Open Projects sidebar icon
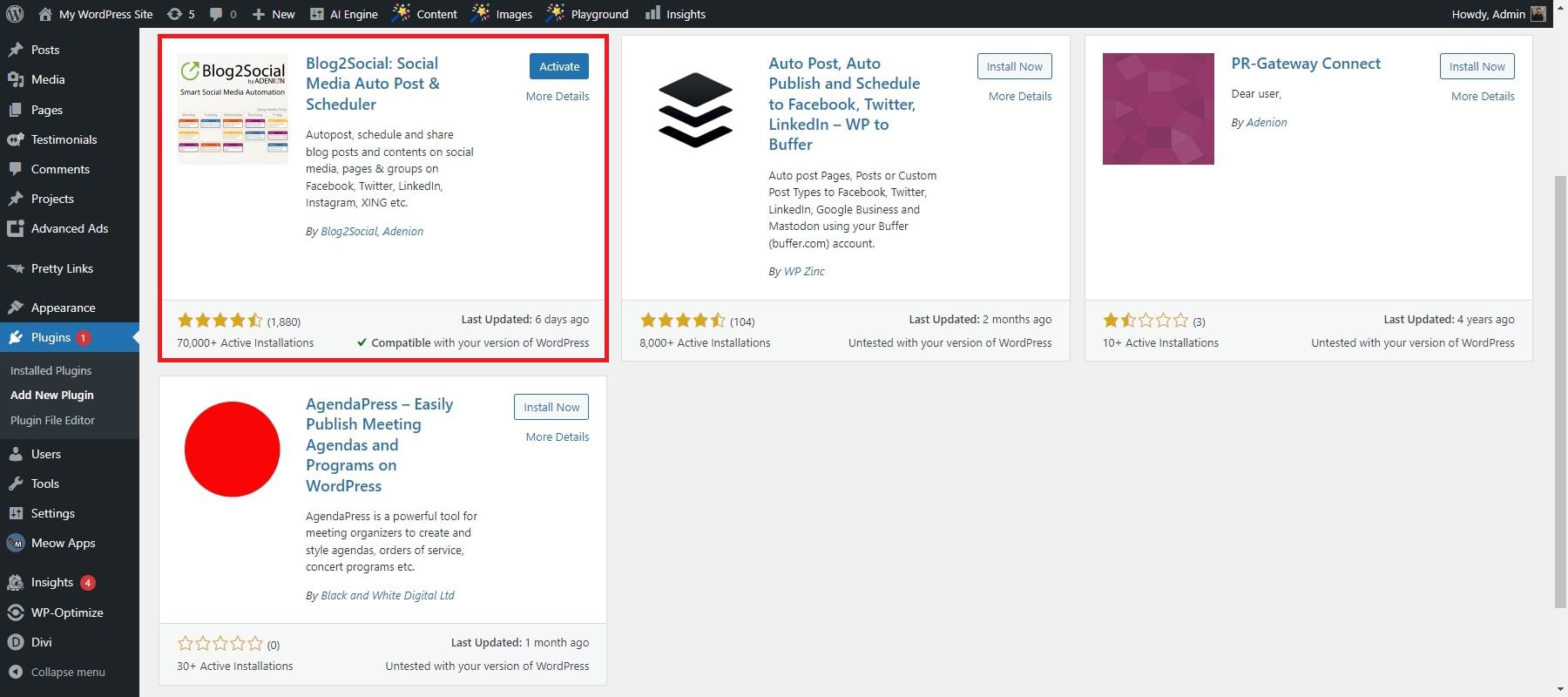Viewport: 1568px width, 697px height. point(16,199)
